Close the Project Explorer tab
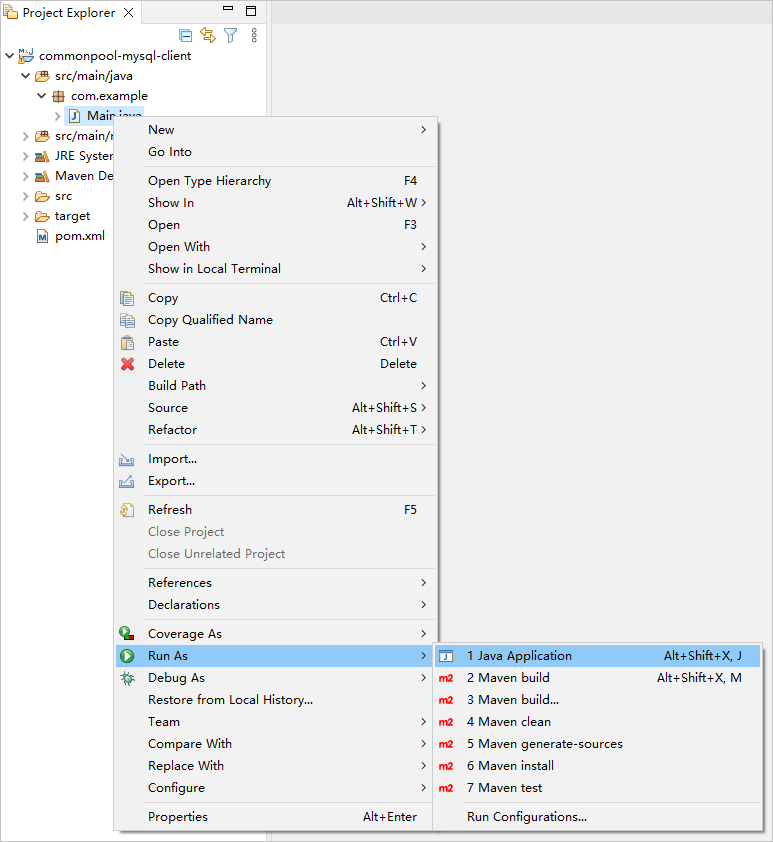The width and height of the screenshot is (773, 842). (x=128, y=13)
